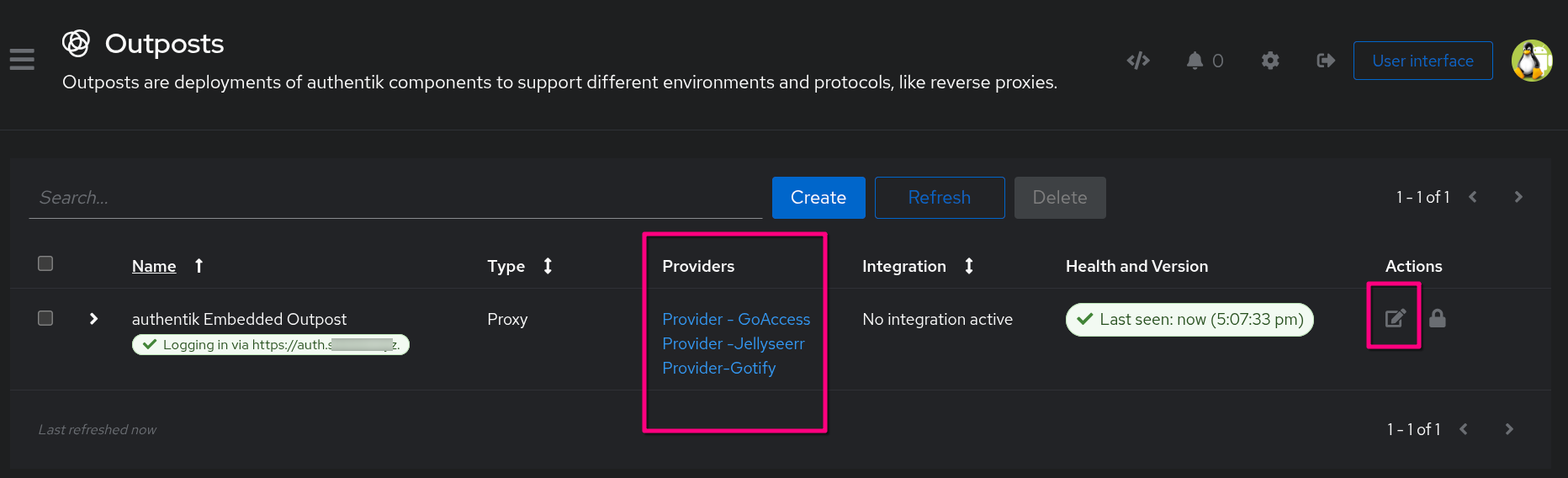The height and width of the screenshot is (478, 1568).
Task: Click the lock icon in Actions
Action: click(x=1438, y=318)
